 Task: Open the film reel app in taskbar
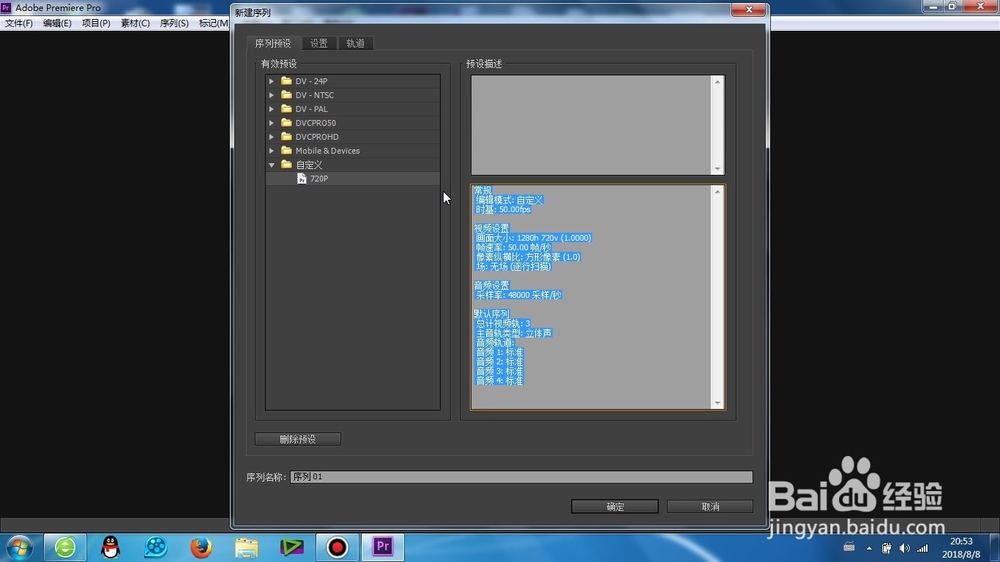tap(156, 547)
